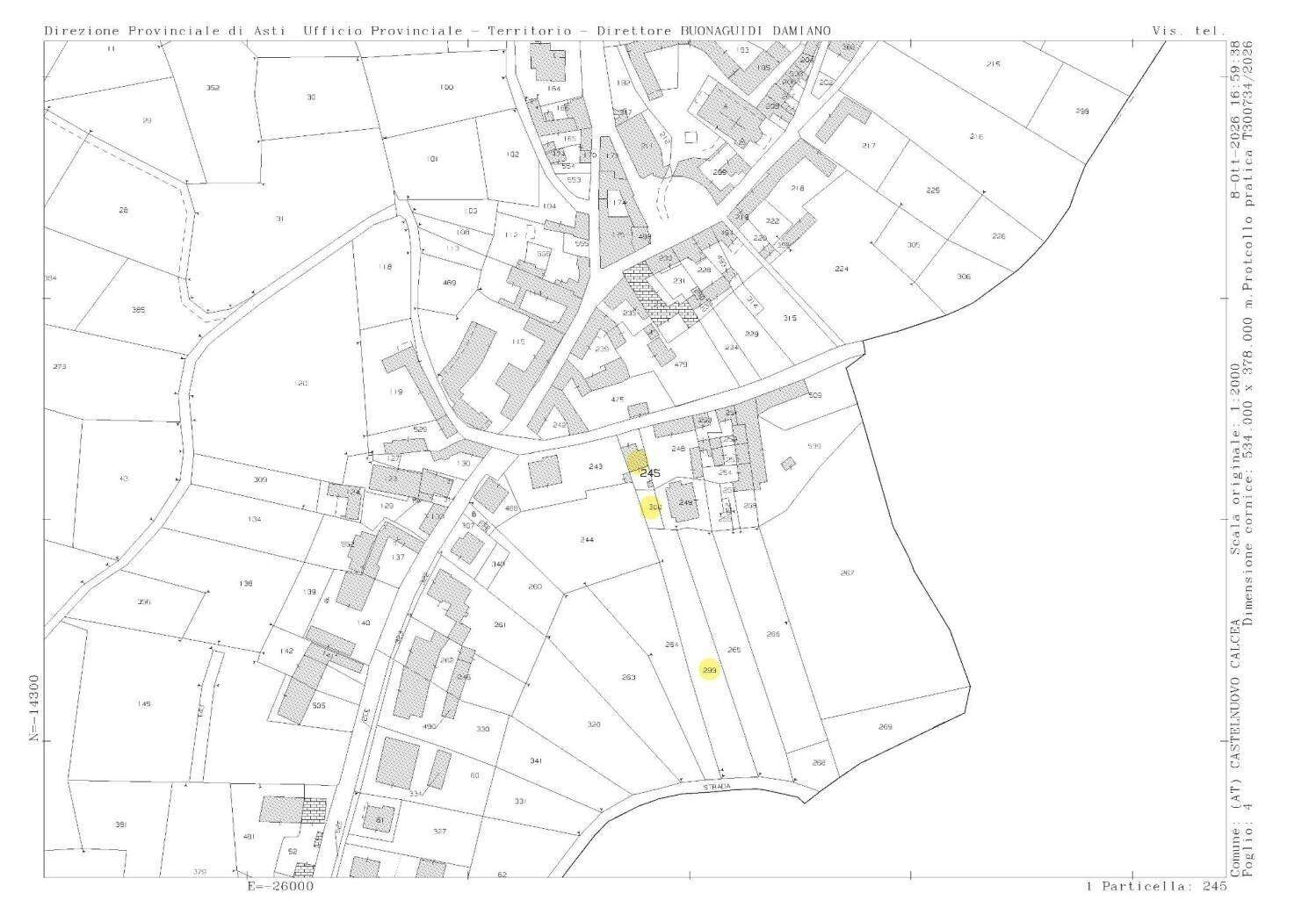The height and width of the screenshot is (922, 1316).
Task: Select parcel number 267
Action: (x=847, y=573)
